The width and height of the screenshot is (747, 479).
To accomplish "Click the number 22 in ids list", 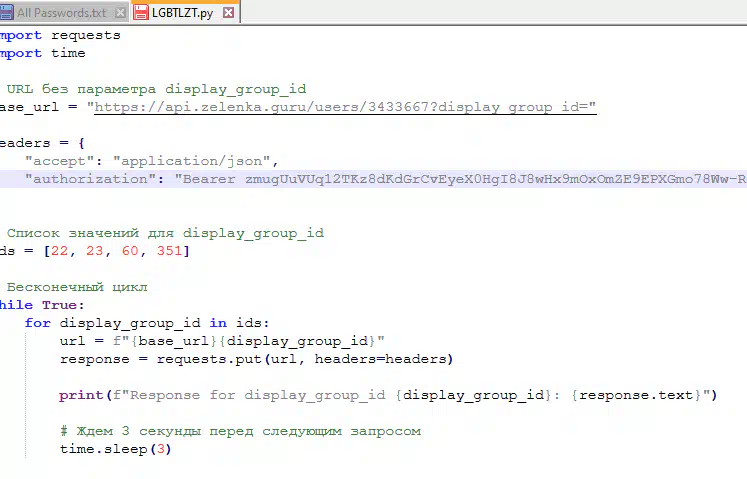I will (60, 251).
